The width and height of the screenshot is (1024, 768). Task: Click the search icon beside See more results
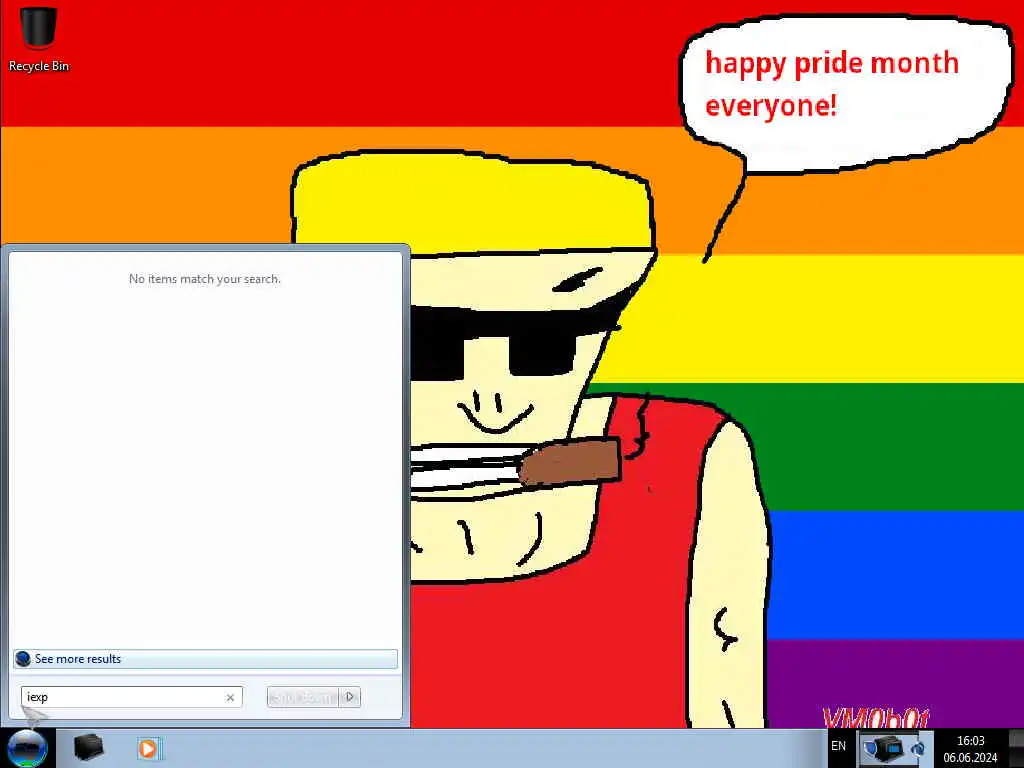[23, 658]
